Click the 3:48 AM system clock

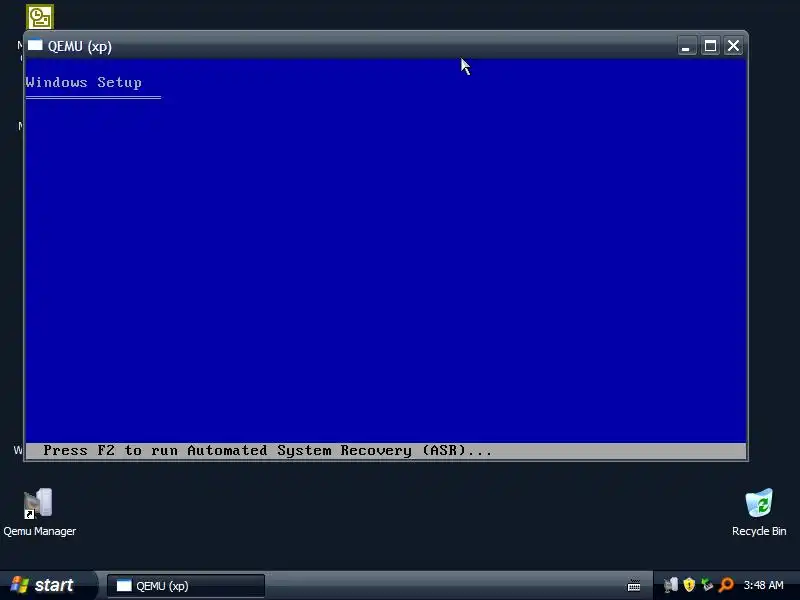(x=763, y=585)
